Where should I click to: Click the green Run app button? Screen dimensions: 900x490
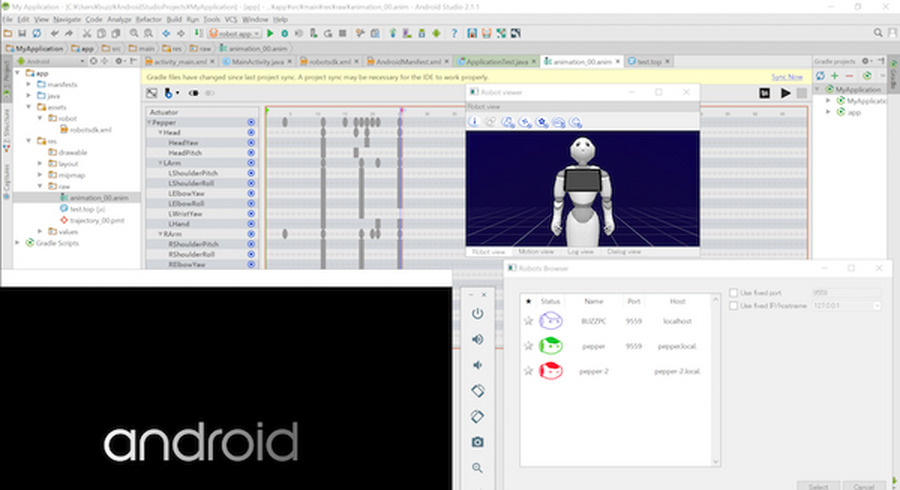pyautogui.click(x=270, y=33)
